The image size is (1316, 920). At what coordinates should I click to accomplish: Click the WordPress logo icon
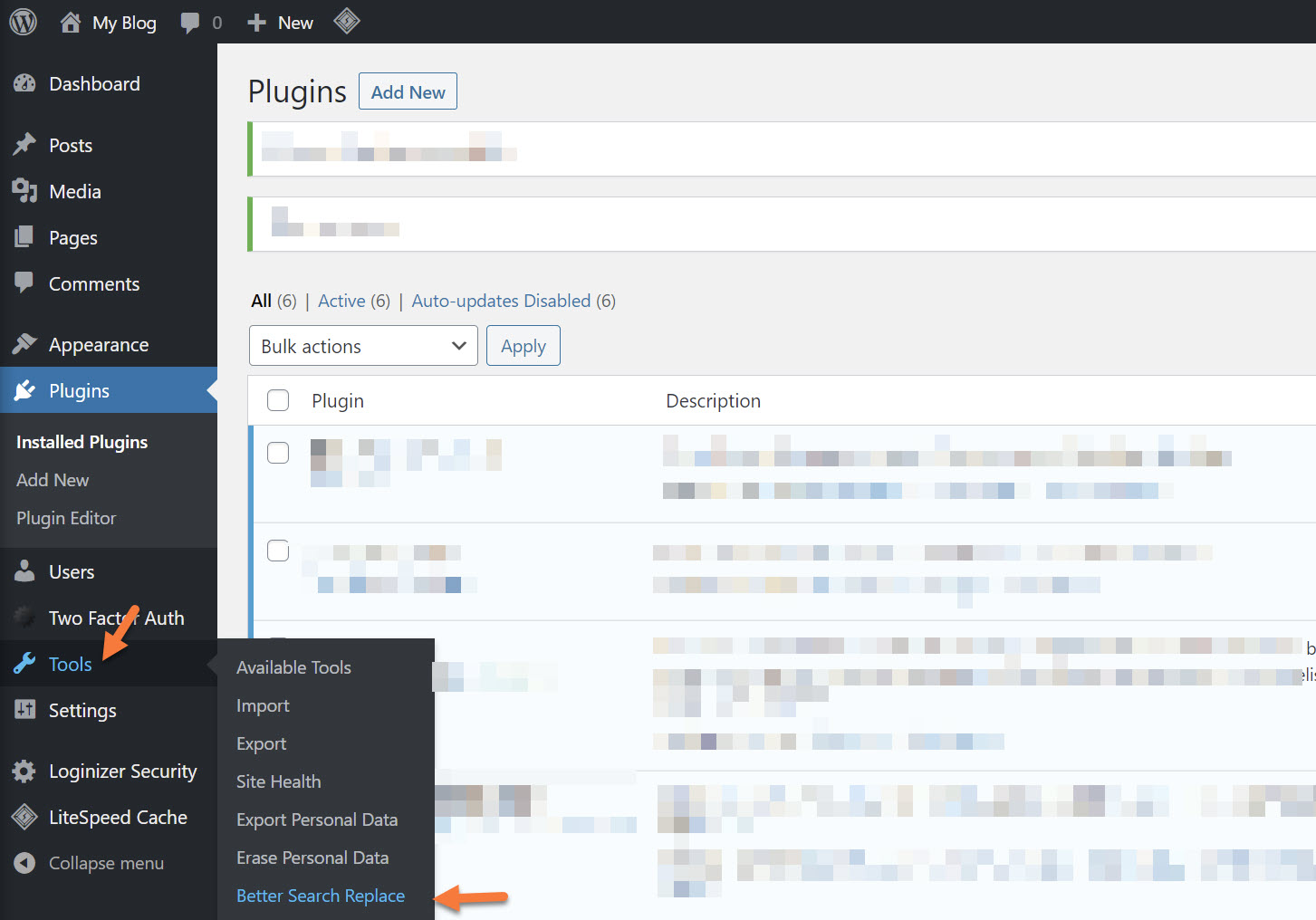click(24, 22)
